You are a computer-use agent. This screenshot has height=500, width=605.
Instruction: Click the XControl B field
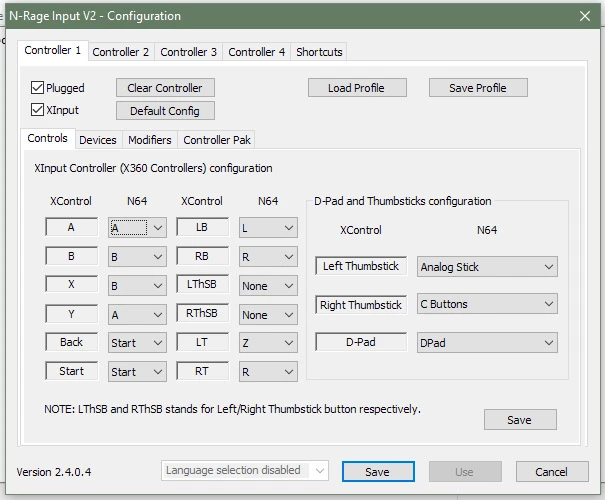pyautogui.click(x=71, y=256)
